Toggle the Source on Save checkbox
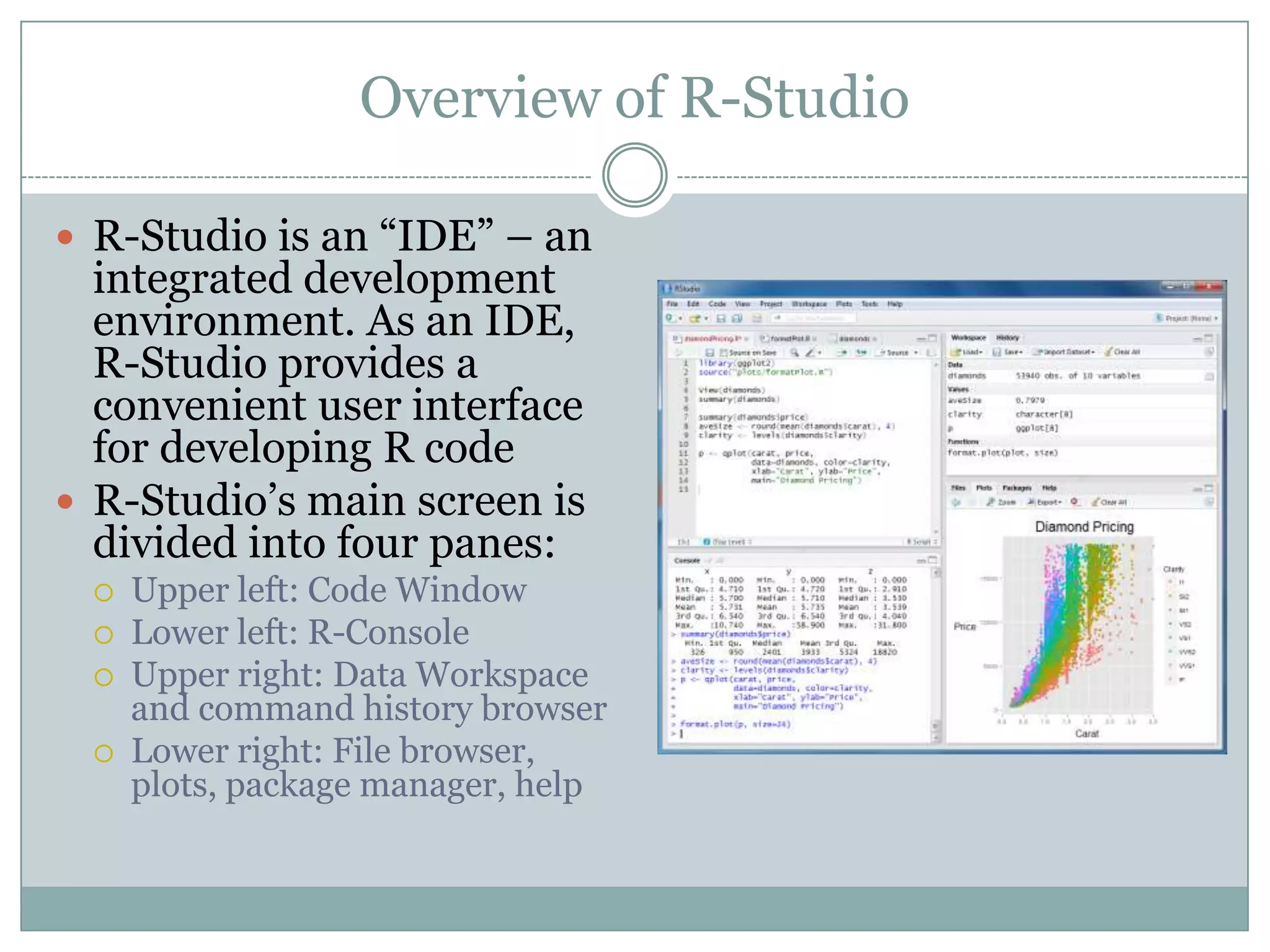The width and height of the screenshot is (1270, 952). pyautogui.click(x=724, y=353)
